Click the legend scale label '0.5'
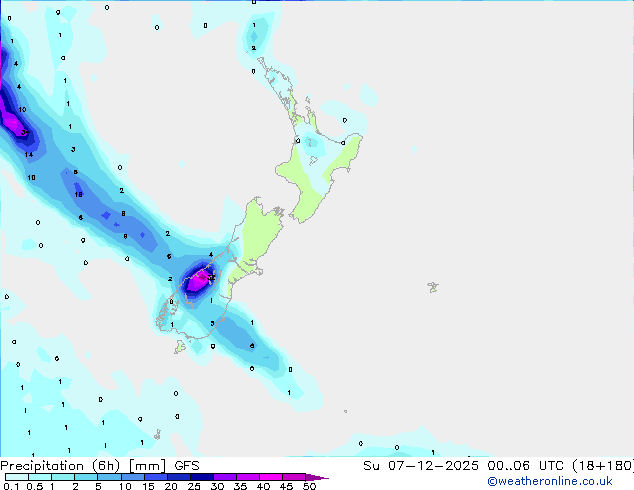634x490 pixels. (35, 486)
